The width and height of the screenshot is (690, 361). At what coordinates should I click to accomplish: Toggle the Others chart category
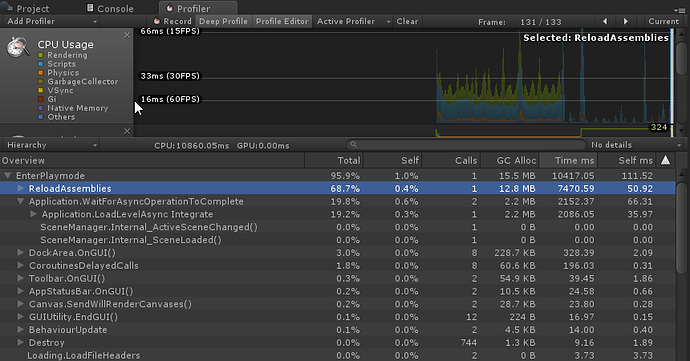tap(40, 117)
